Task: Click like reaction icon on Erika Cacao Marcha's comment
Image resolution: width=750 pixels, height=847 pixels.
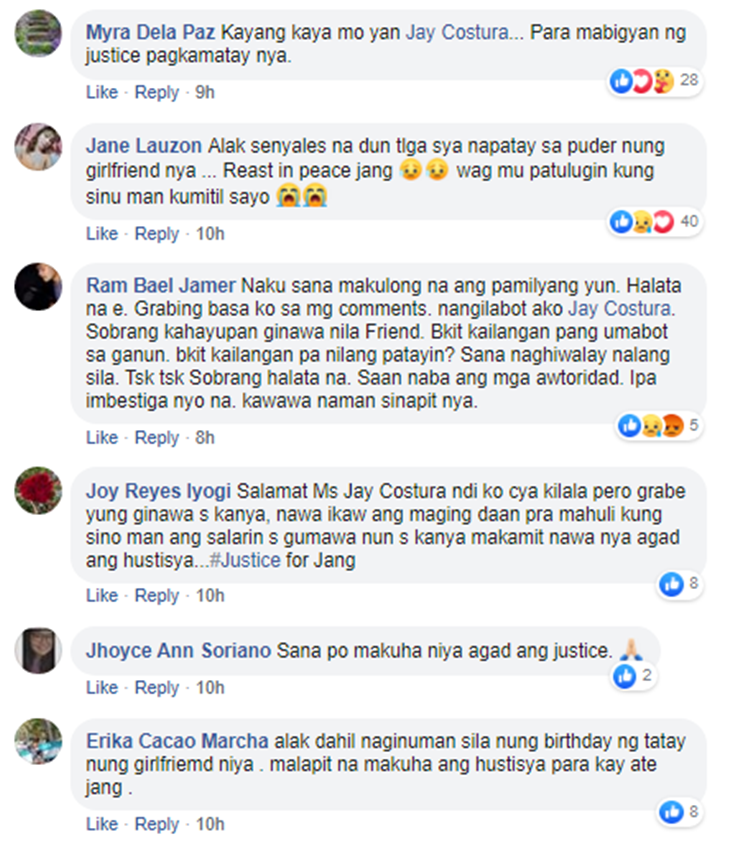Action: point(672,812)
